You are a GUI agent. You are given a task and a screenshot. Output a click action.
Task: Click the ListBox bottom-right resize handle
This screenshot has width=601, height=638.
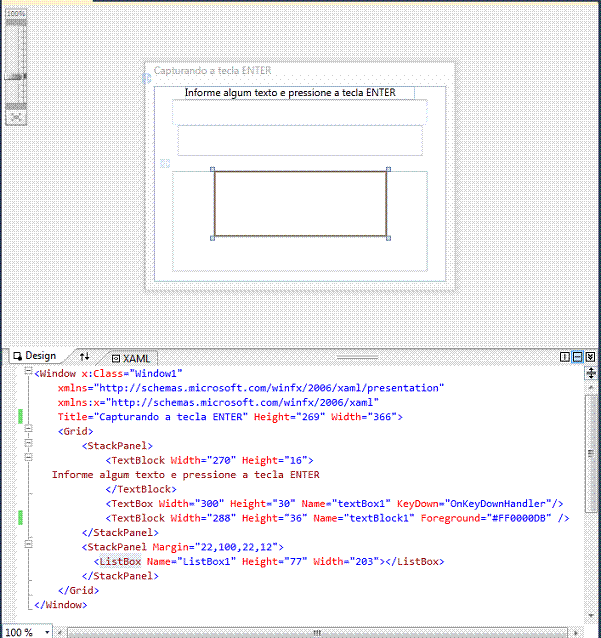pyautogui.click(x=388, y=238)
